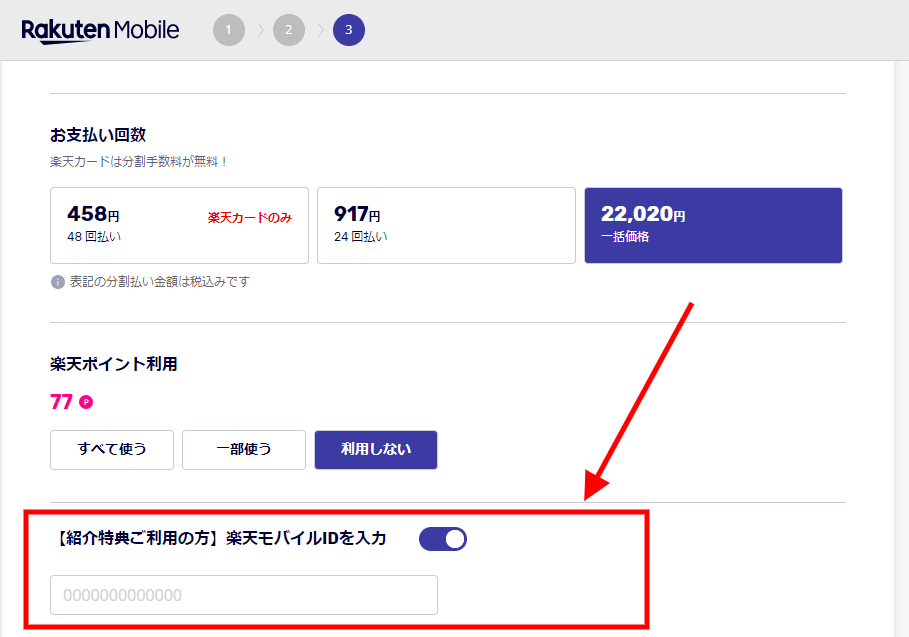The width and height of the screenshot is (909, 637).
Task: Click 楽天カードは分割手数料が無料！ text
Action: (139, 162)
